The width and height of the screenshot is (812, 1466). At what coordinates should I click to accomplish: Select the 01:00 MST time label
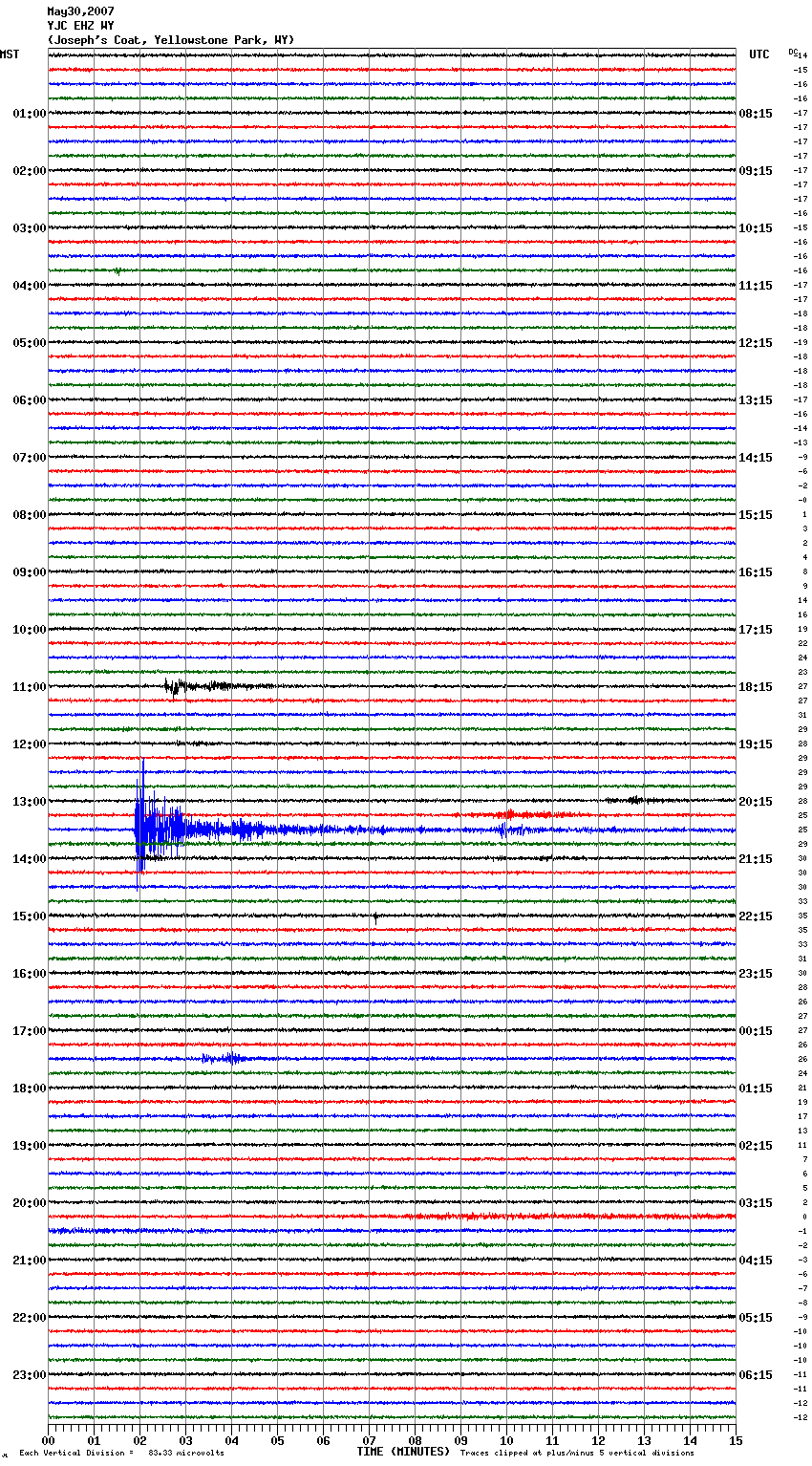pos(30,114)
